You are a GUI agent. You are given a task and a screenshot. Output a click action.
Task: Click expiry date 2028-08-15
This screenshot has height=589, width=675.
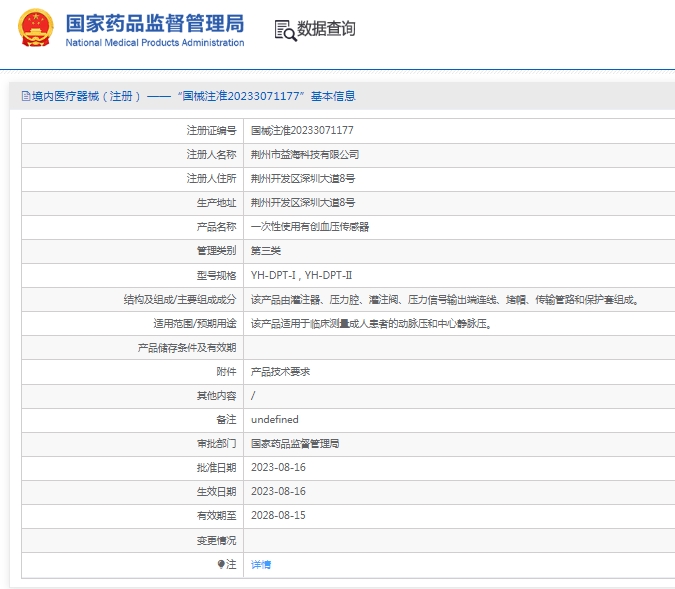tap(278, 515)
